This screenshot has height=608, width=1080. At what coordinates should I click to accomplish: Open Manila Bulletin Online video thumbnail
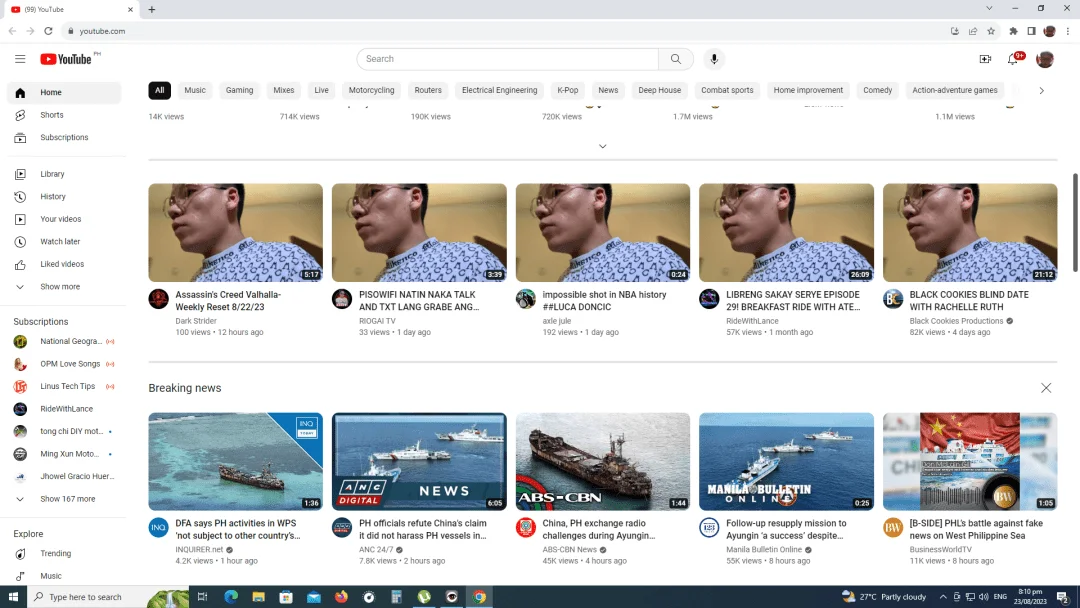click(x=787, y=461)
